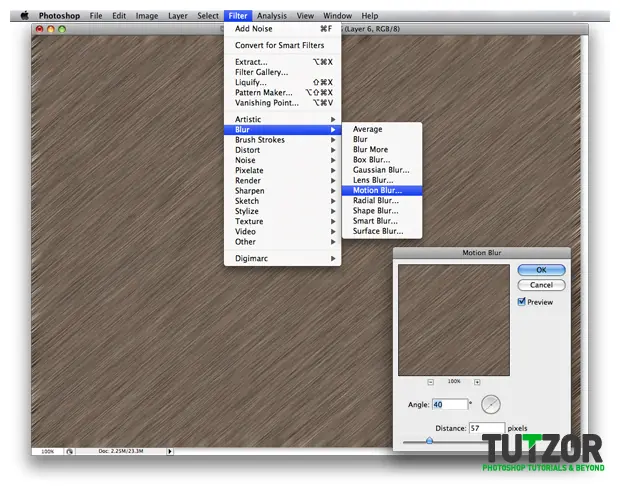Open the File menu
The width and height of the screenshot is (620, 495).
click(96, 16)
